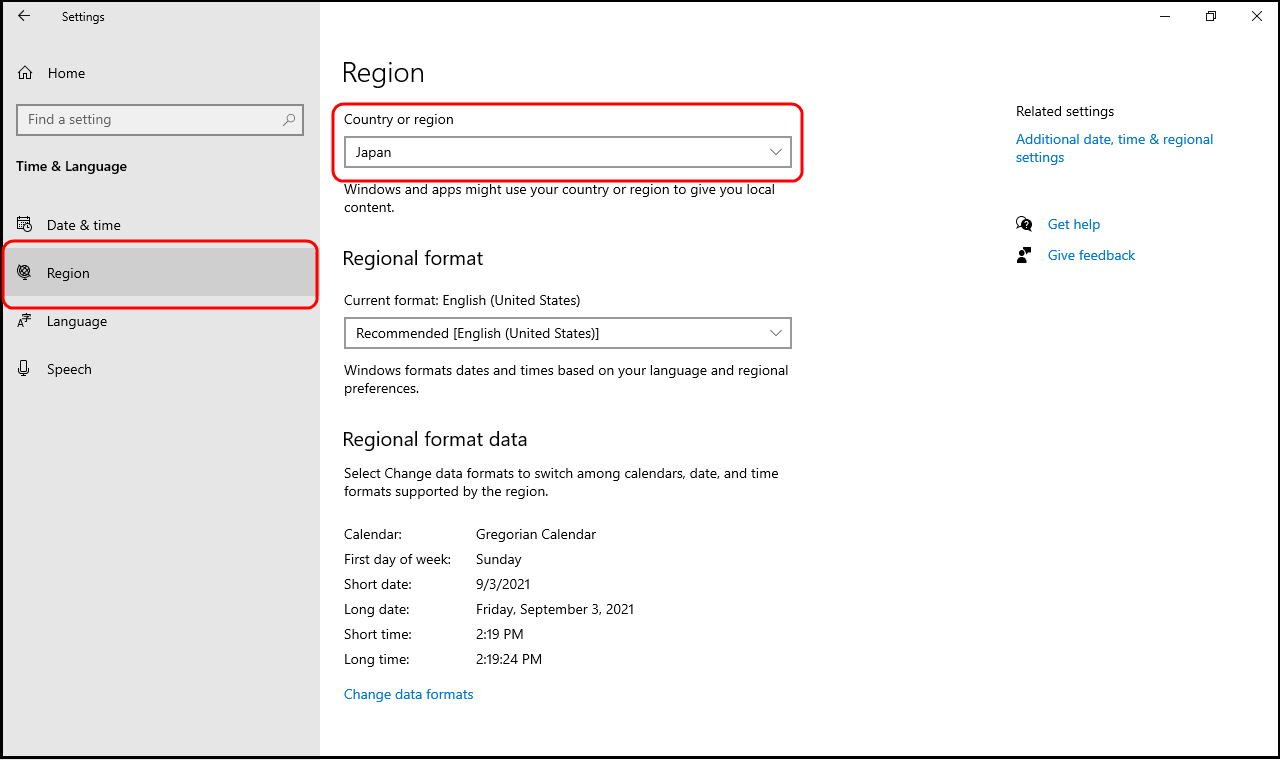Click the Language icon in sidebar
The image size is (1280, 760).
click(x=25, y=321)
